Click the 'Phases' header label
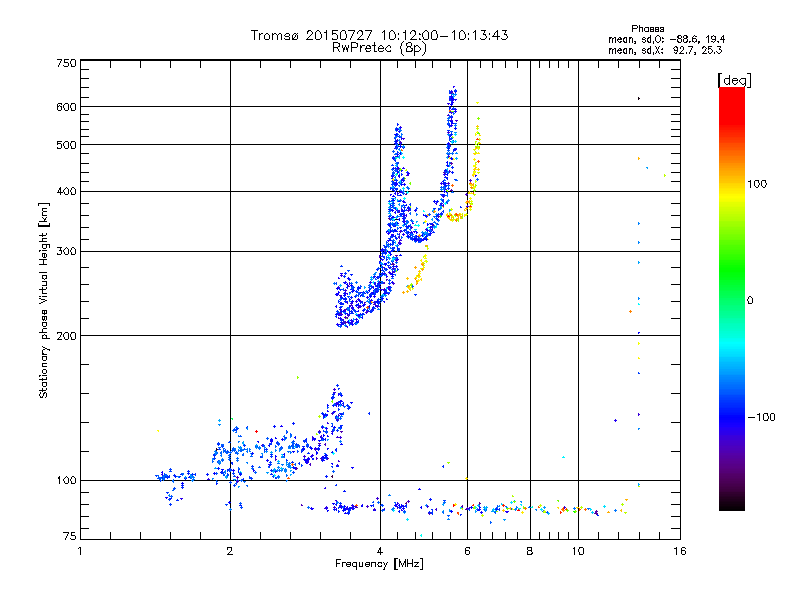 647,29
